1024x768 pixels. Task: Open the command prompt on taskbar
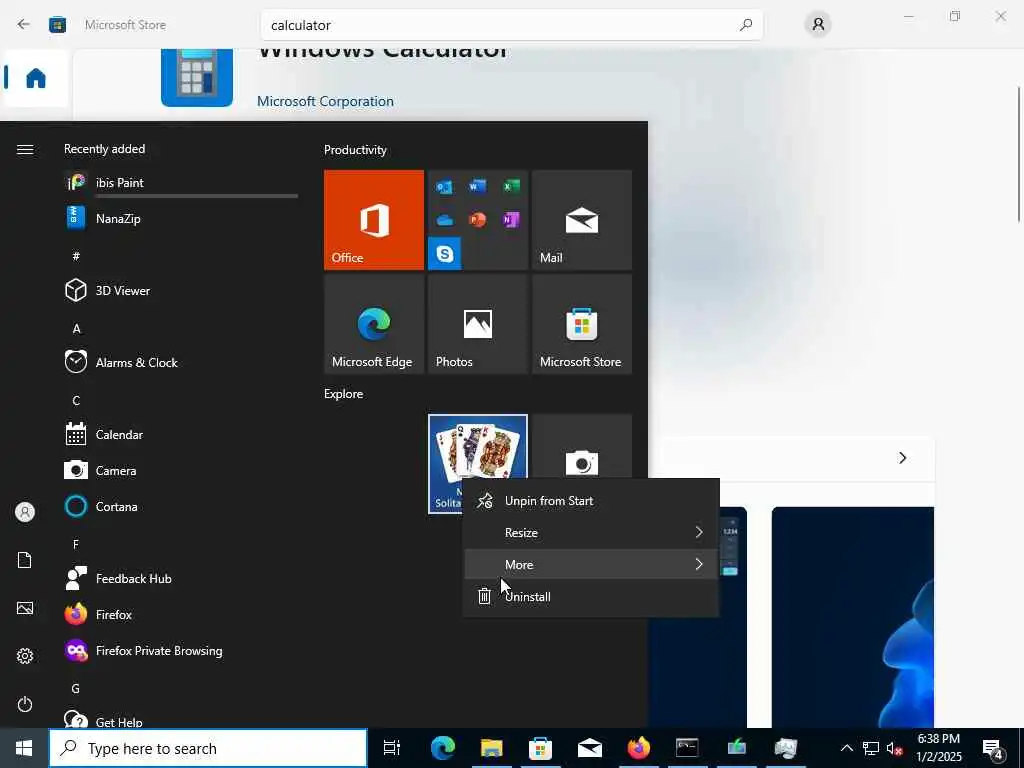click(687, 748)
